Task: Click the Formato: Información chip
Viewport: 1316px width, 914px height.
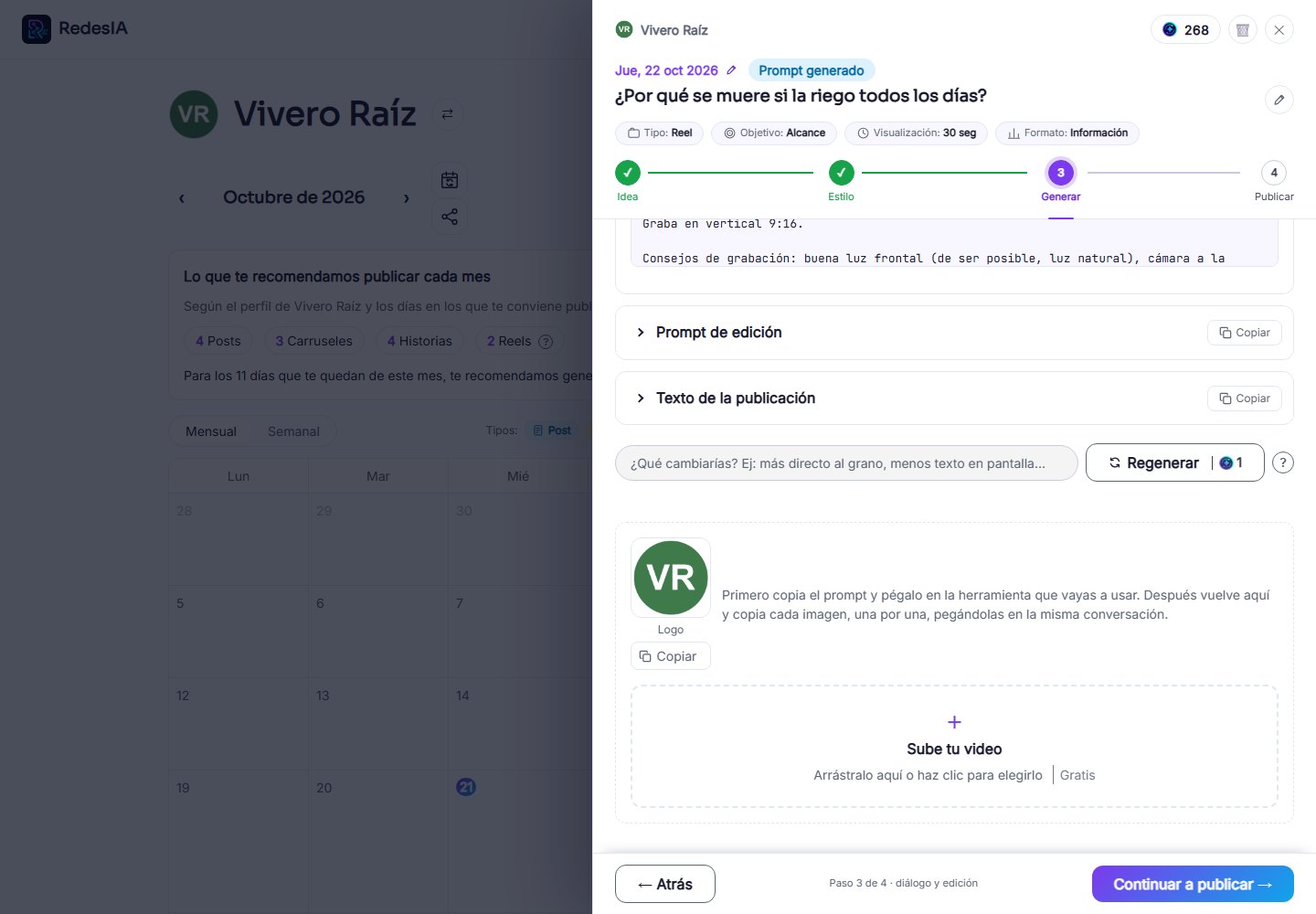Action: (x=1067, y=133)
